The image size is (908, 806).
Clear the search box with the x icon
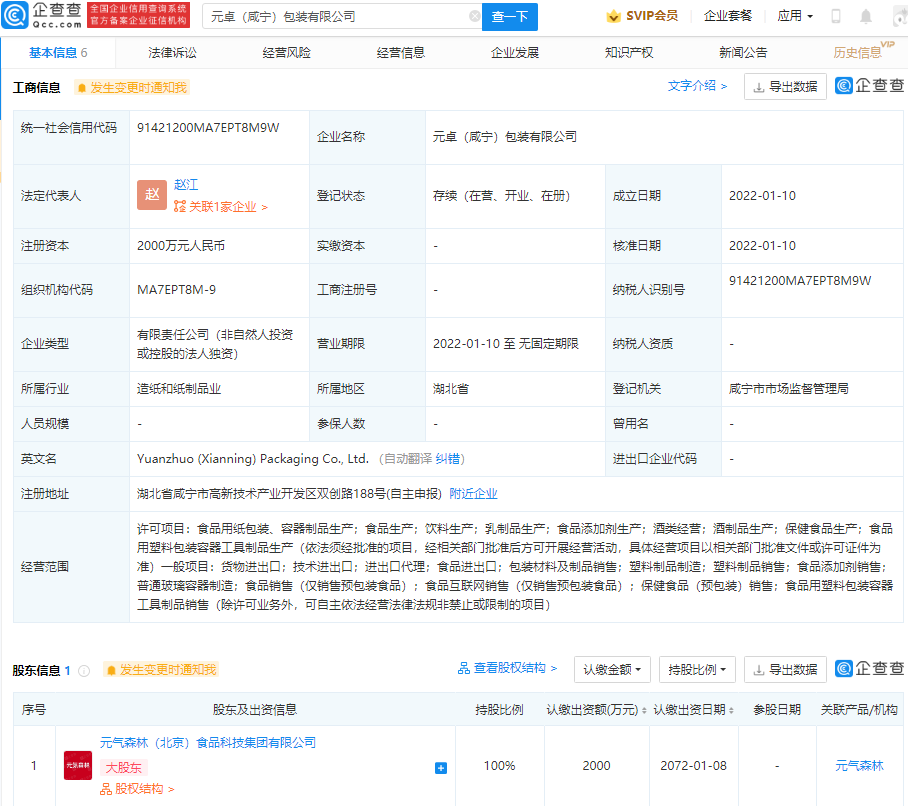click(474, 16)
